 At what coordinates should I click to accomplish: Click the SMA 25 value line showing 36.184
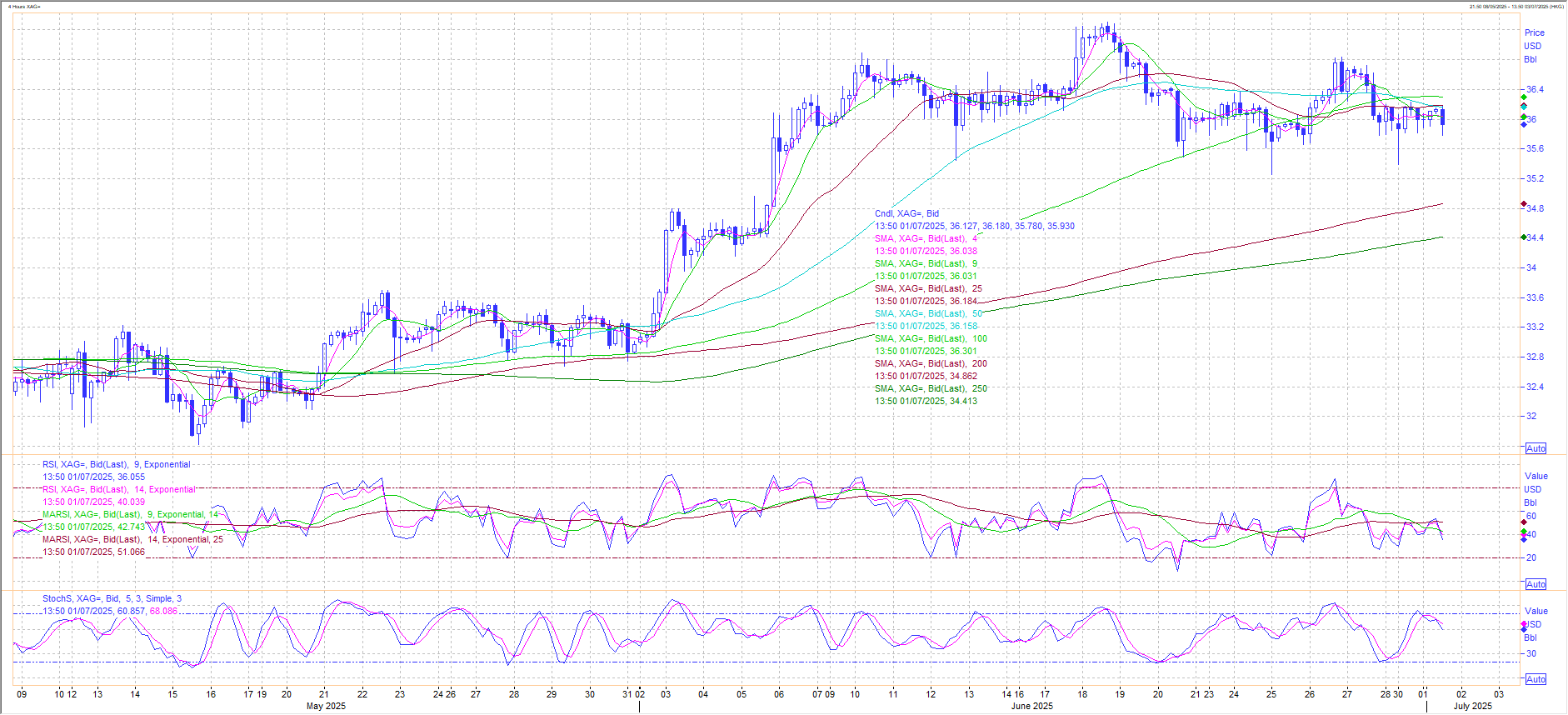pos(926,301)
